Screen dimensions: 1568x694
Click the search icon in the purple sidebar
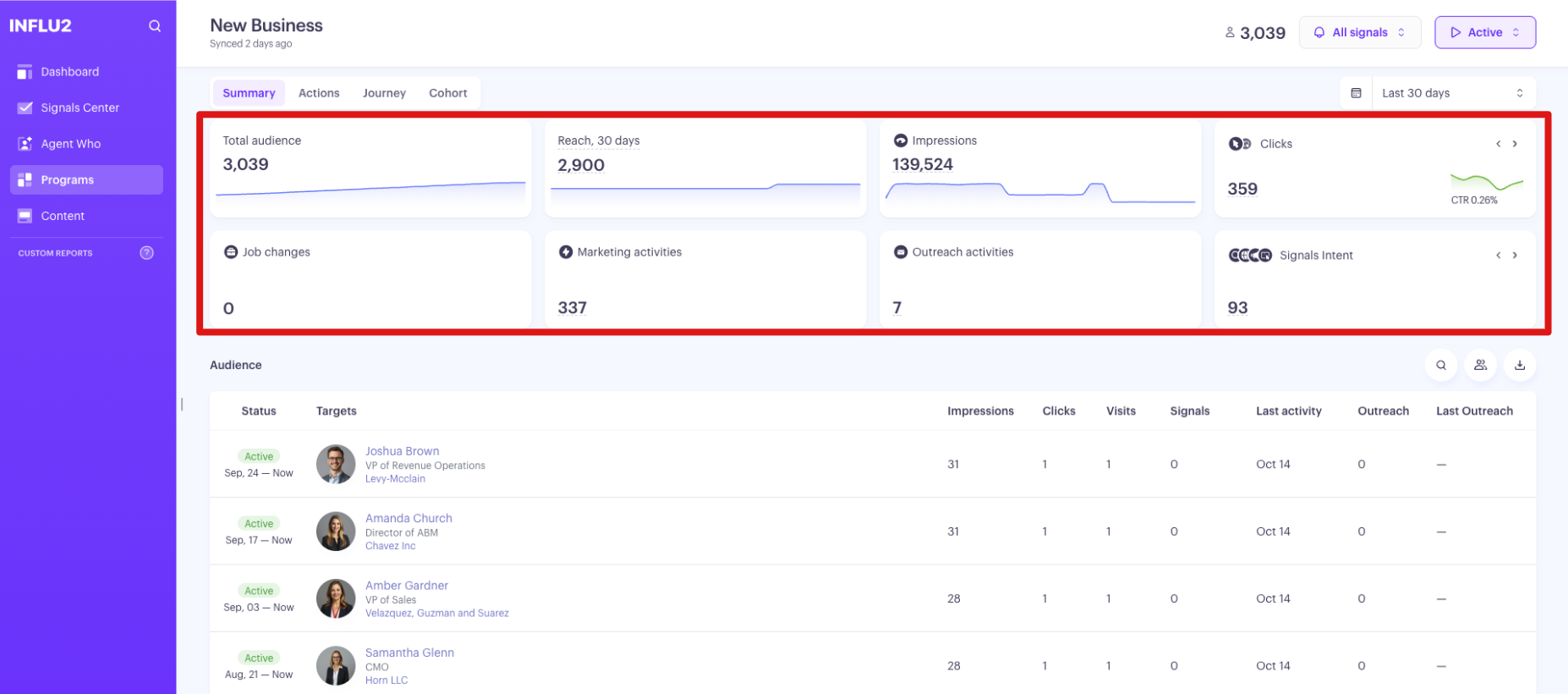[155, 26]
